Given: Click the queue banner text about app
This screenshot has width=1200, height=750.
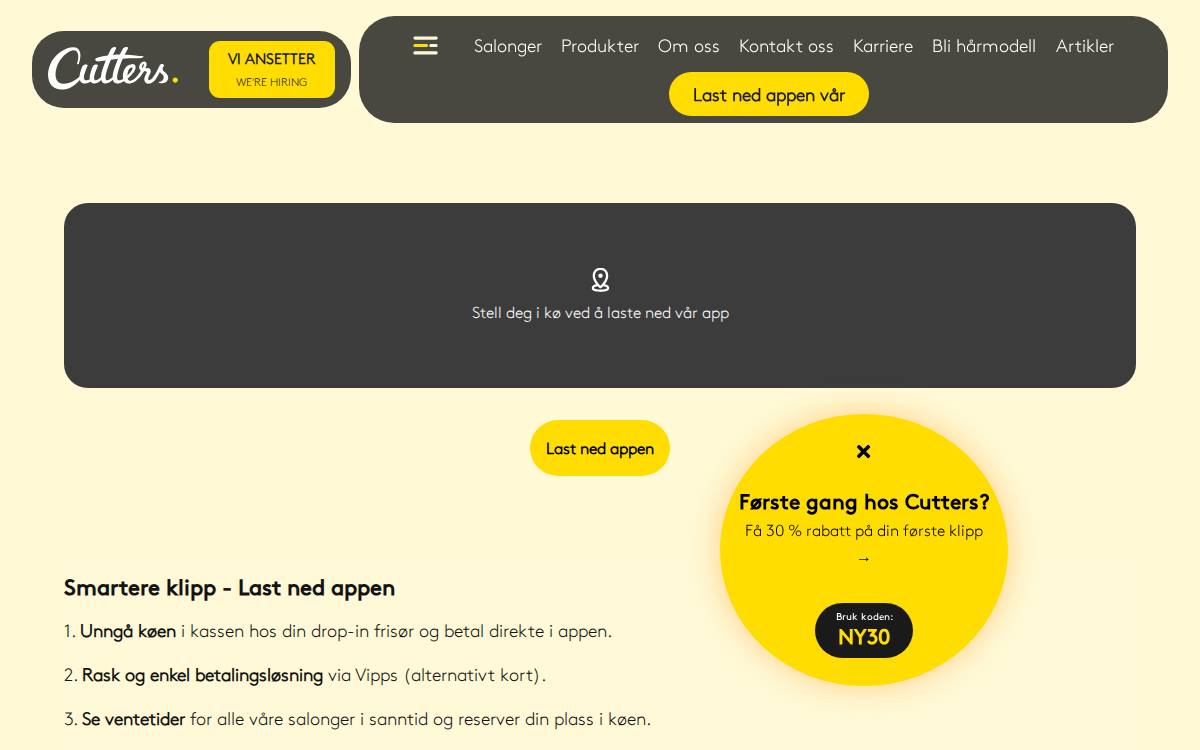Looking at the screenshot, I should click(600, 313).
